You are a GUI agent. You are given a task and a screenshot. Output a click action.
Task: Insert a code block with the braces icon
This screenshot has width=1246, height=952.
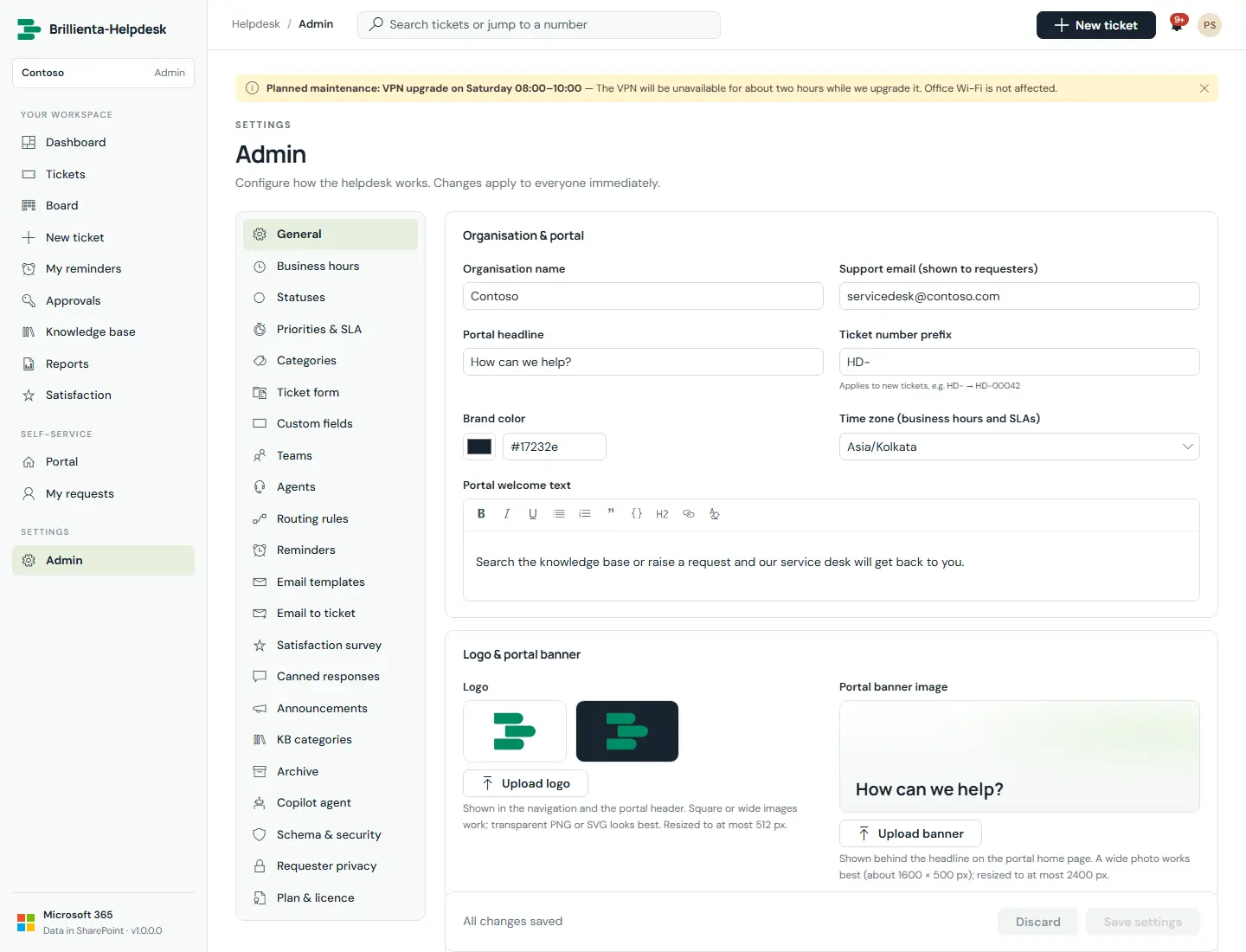pyautogui.click(x=637, y=513)
